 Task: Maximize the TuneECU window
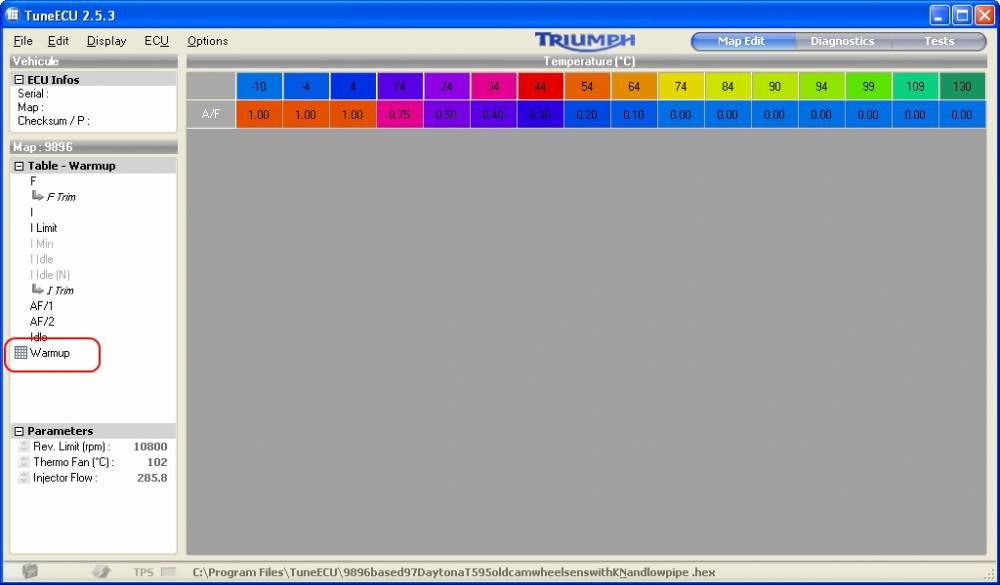962,15
